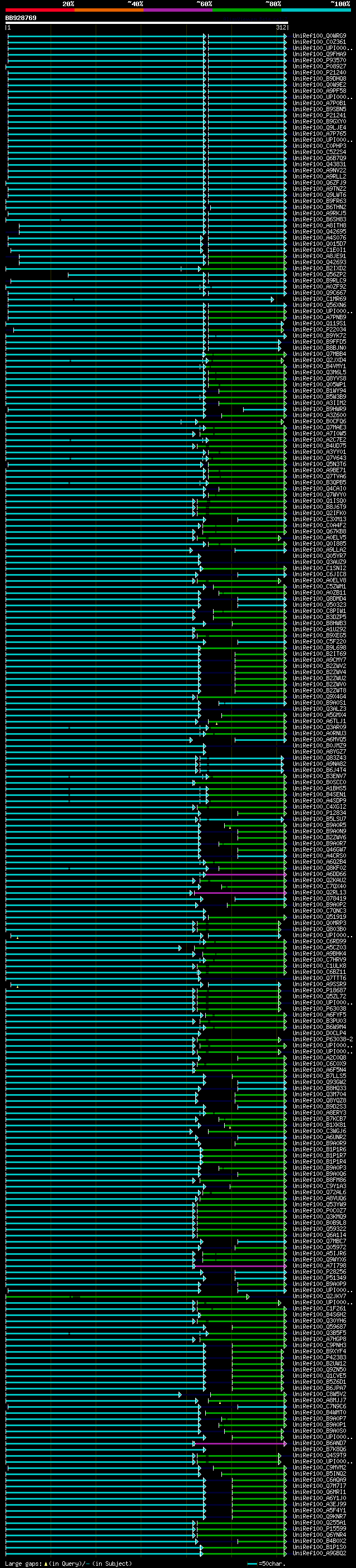Select the UniRef100_B9HWR9 label
Viewport: 356px width, 1568px height.
click(x=319, y=409)
